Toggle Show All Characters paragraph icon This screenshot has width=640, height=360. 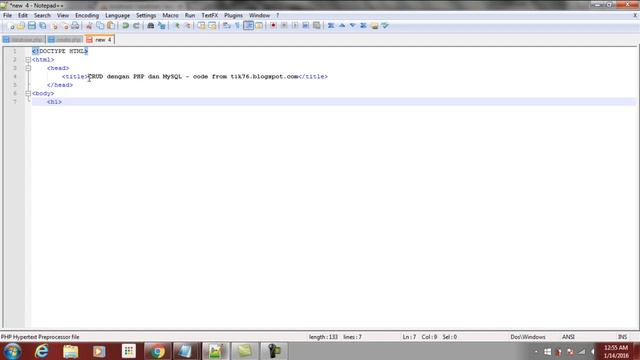pyautogui.click(x=237, y=26)
